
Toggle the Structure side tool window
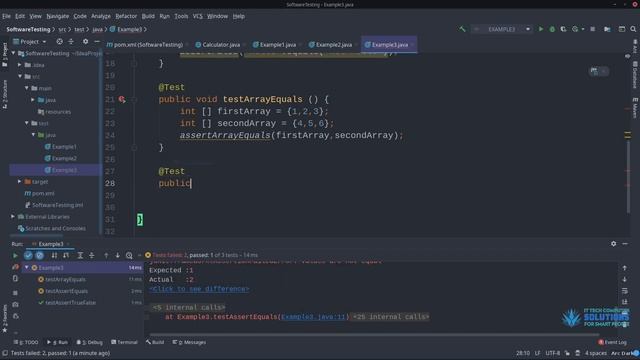[x=4, y=94]
